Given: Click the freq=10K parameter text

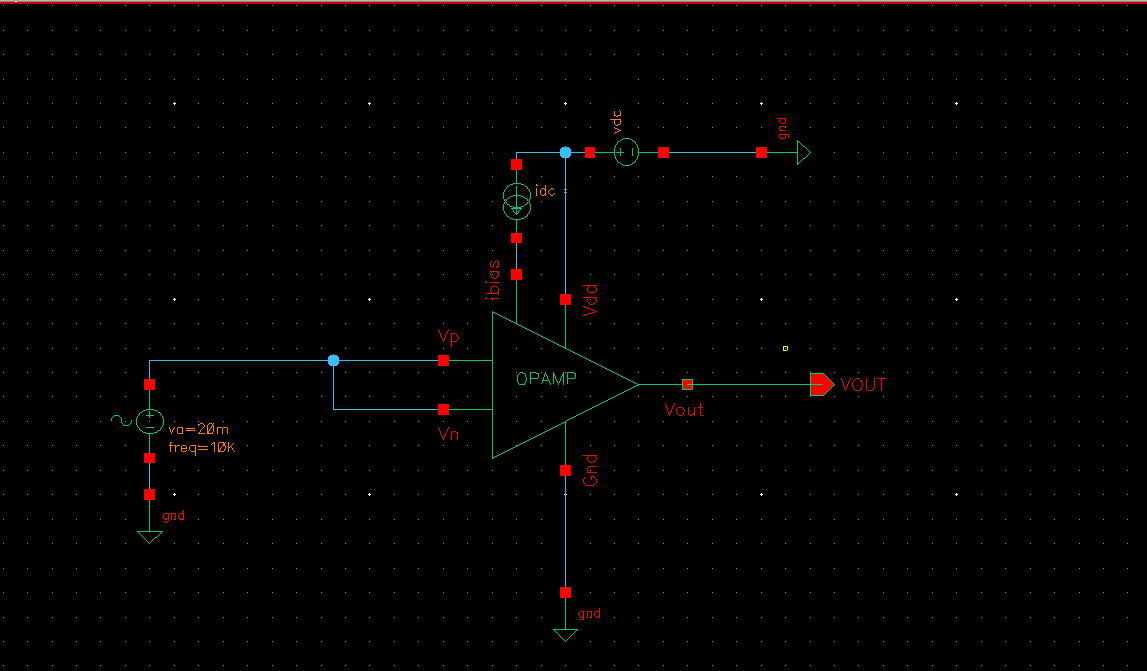Looking at the screenshot, I should tap(202, 447).
